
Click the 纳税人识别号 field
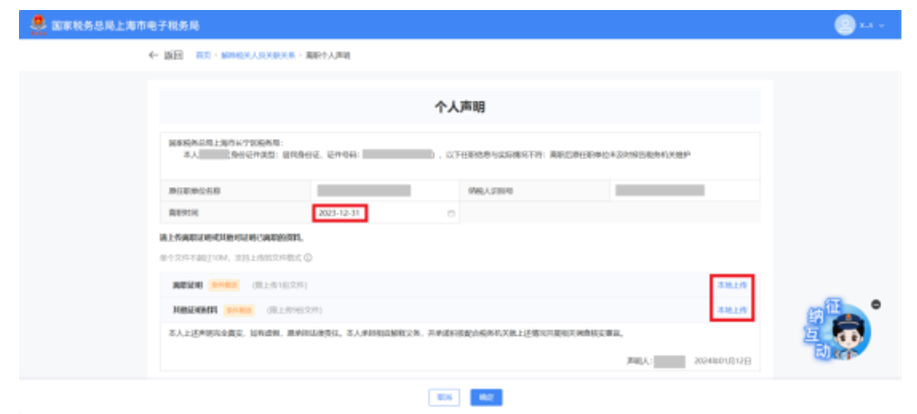click(x=674, y=190)
